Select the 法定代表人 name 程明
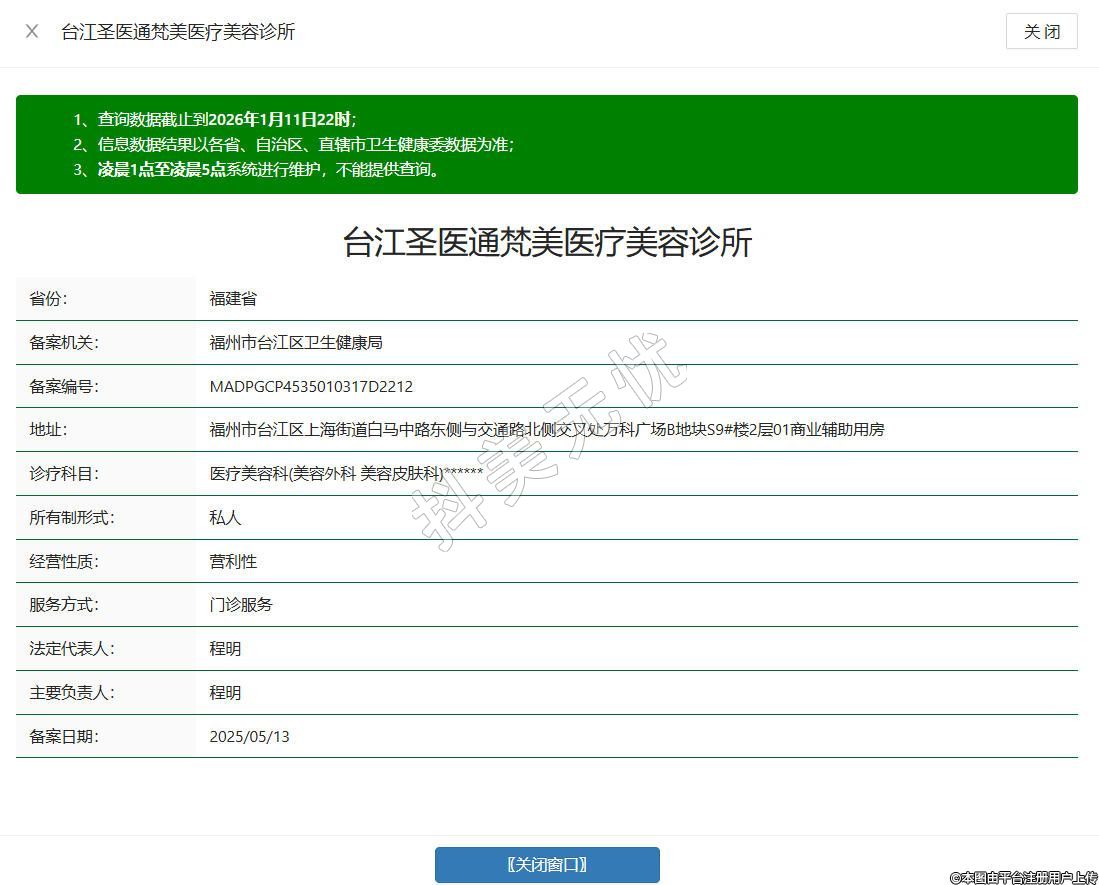Viewport: 1099px width, 885px height. pos(225,649)
